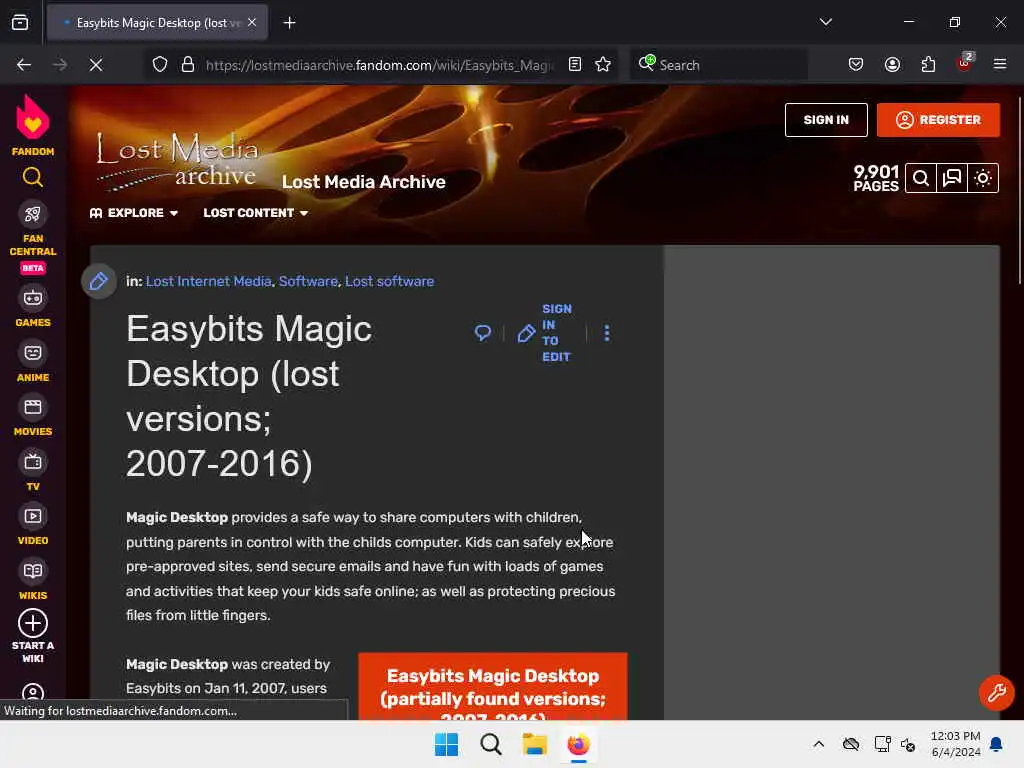Open the Lost Internet Media category link
Image resolution: width=1024 pixels, height=768 pixels.
[208, 281]
